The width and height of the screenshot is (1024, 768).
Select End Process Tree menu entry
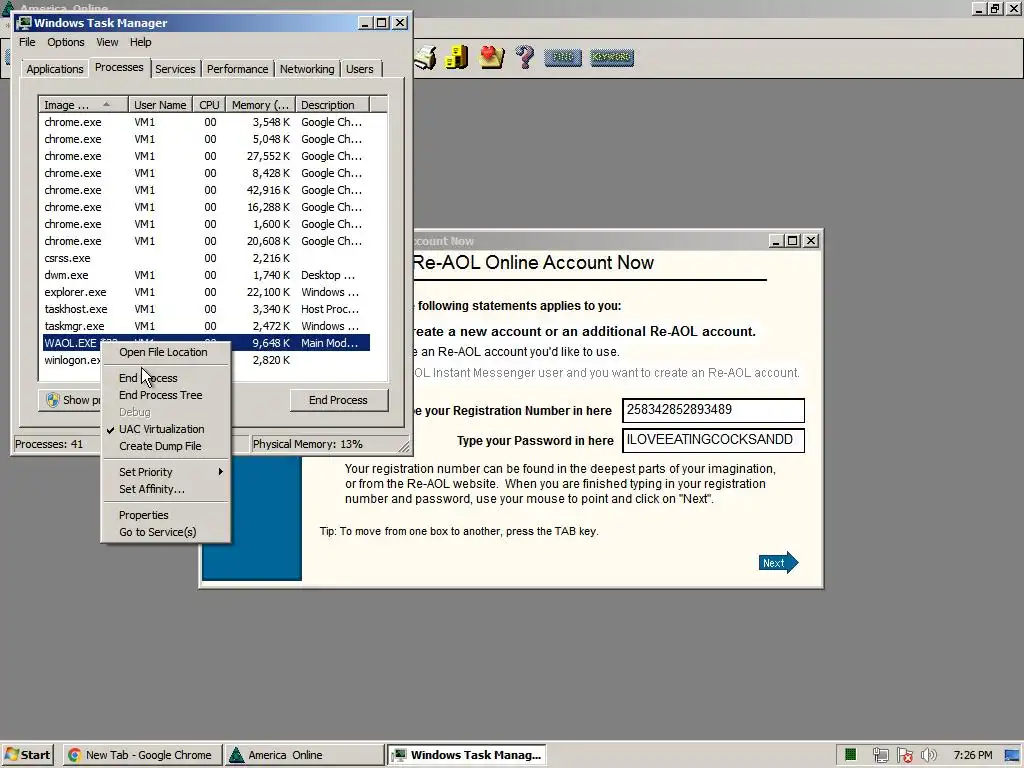pos(166,395)
